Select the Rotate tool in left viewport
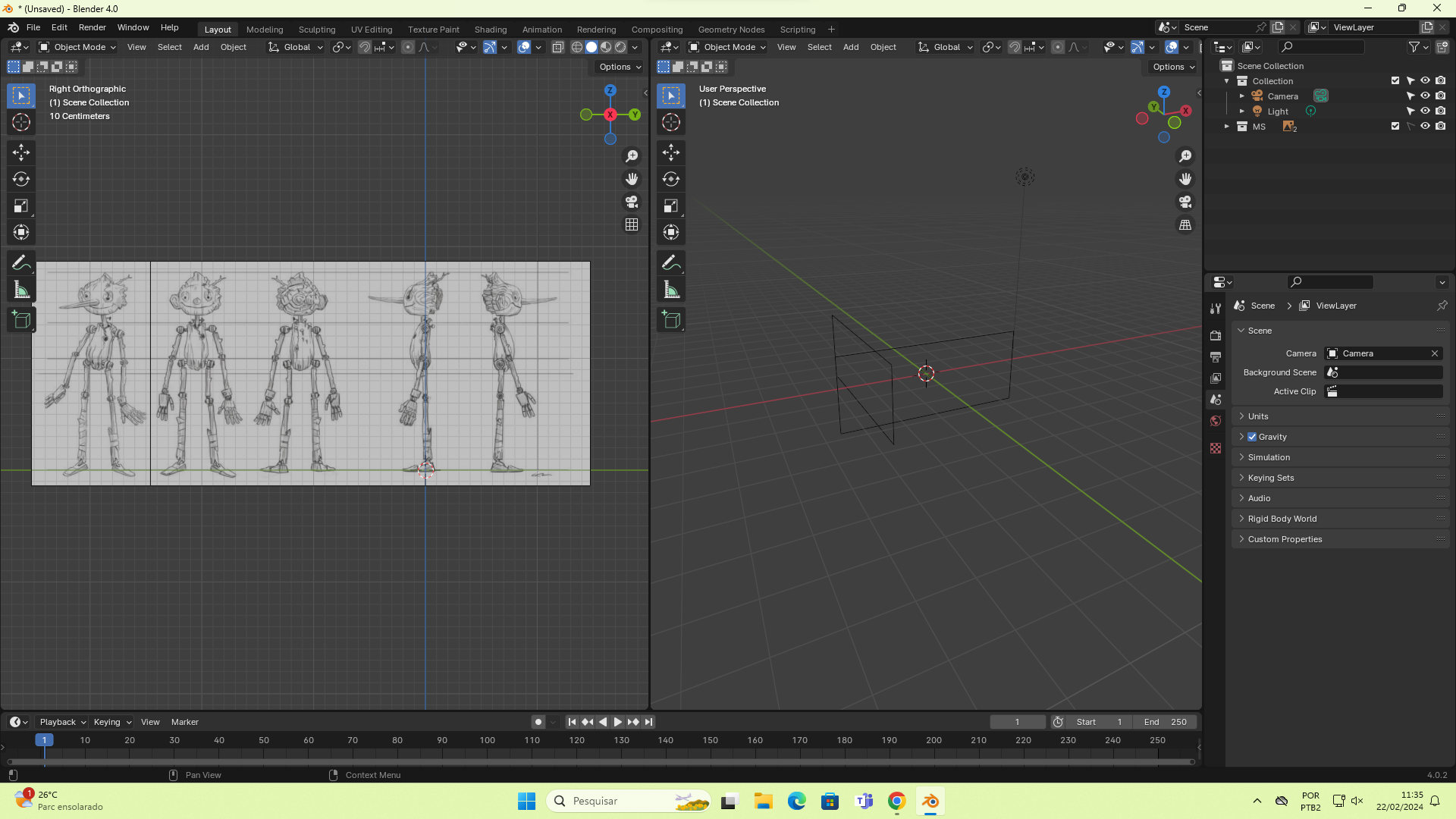 (x=20, y=179)
